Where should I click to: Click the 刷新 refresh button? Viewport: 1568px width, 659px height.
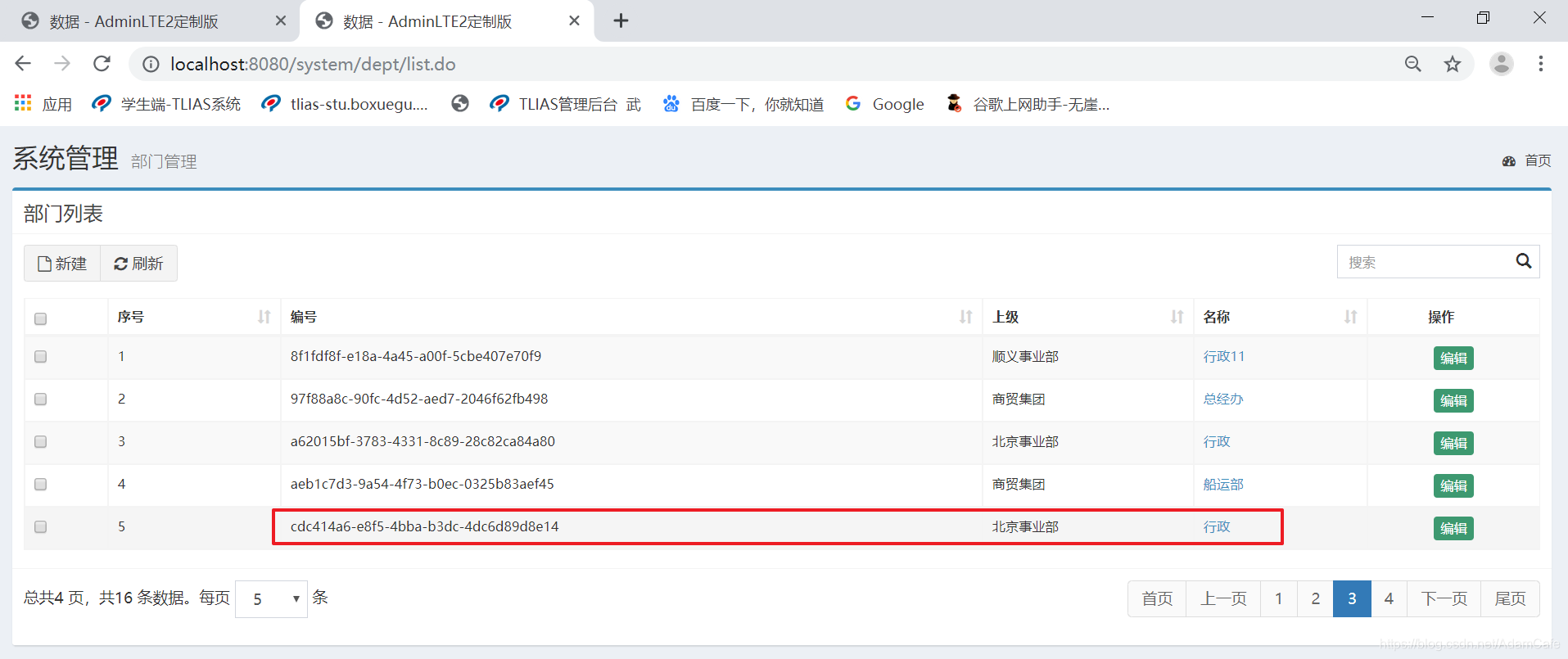[x=138, y=264]
